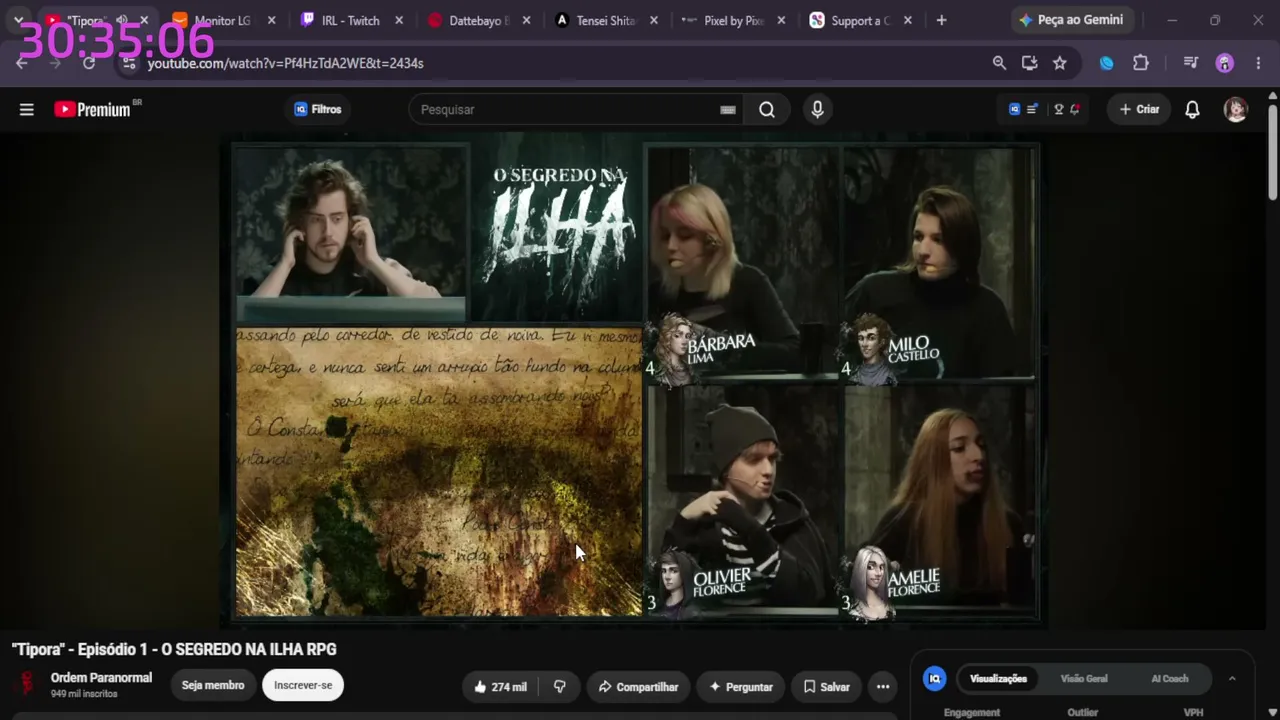Close the Monitor LG browser tab

coord(271,20)
